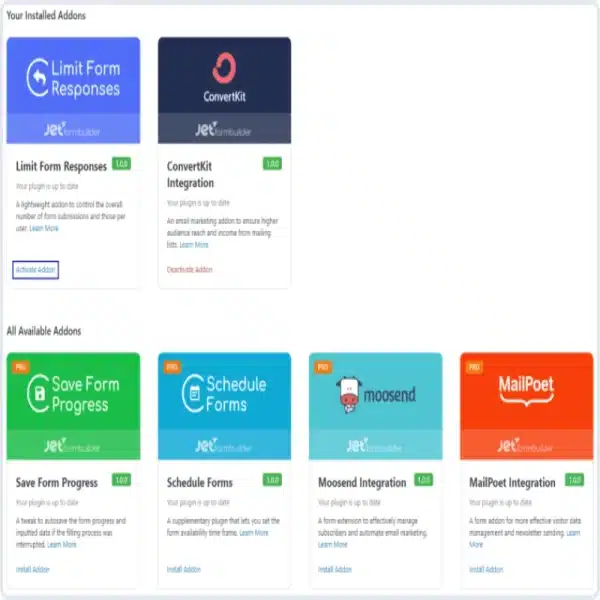This screenshot has height=600, width=600.
Task: Click the Save Form Progress lock icon
Action: coord(35,394)
